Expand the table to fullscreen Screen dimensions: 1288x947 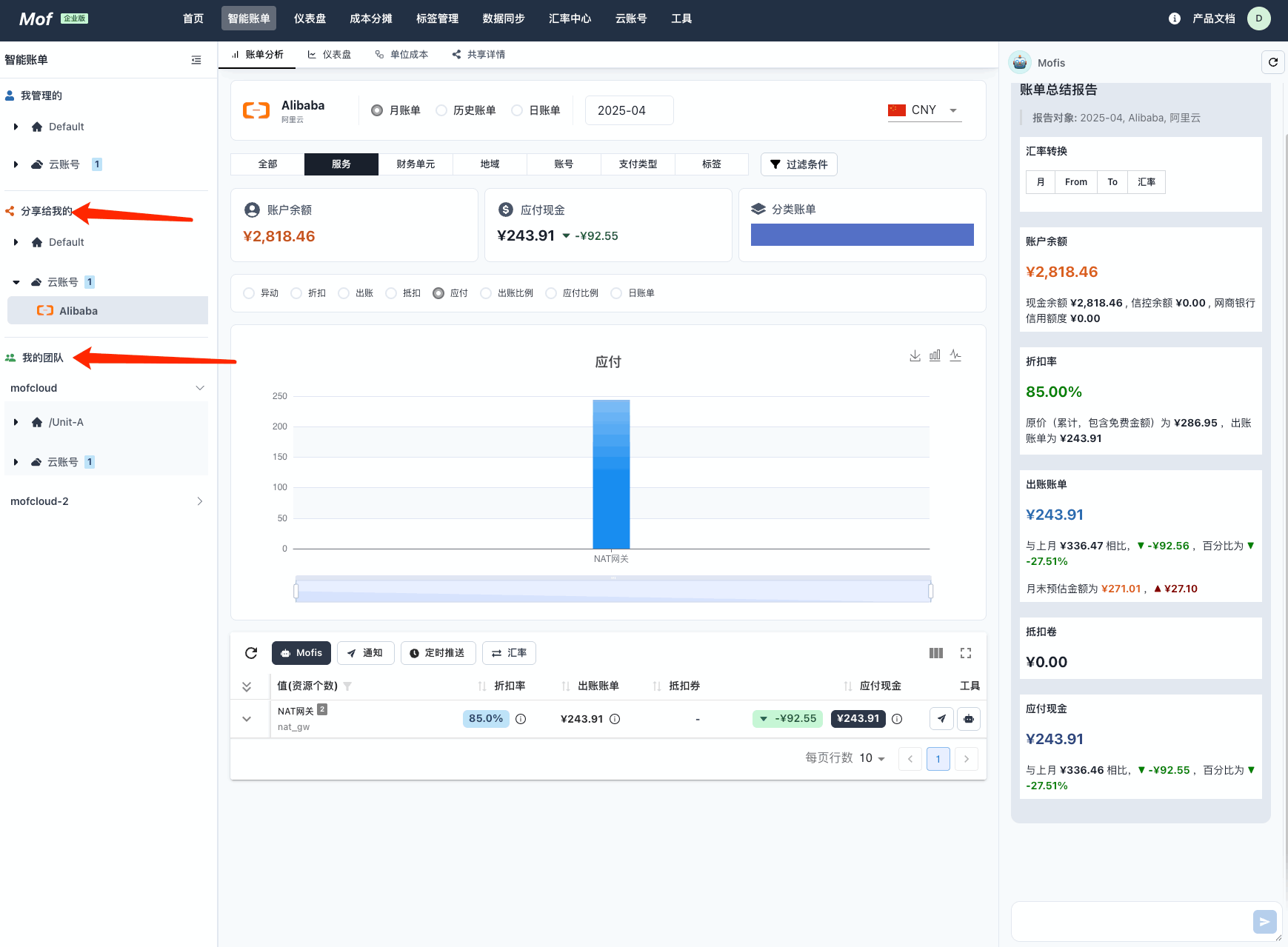[x=966, y=653]
